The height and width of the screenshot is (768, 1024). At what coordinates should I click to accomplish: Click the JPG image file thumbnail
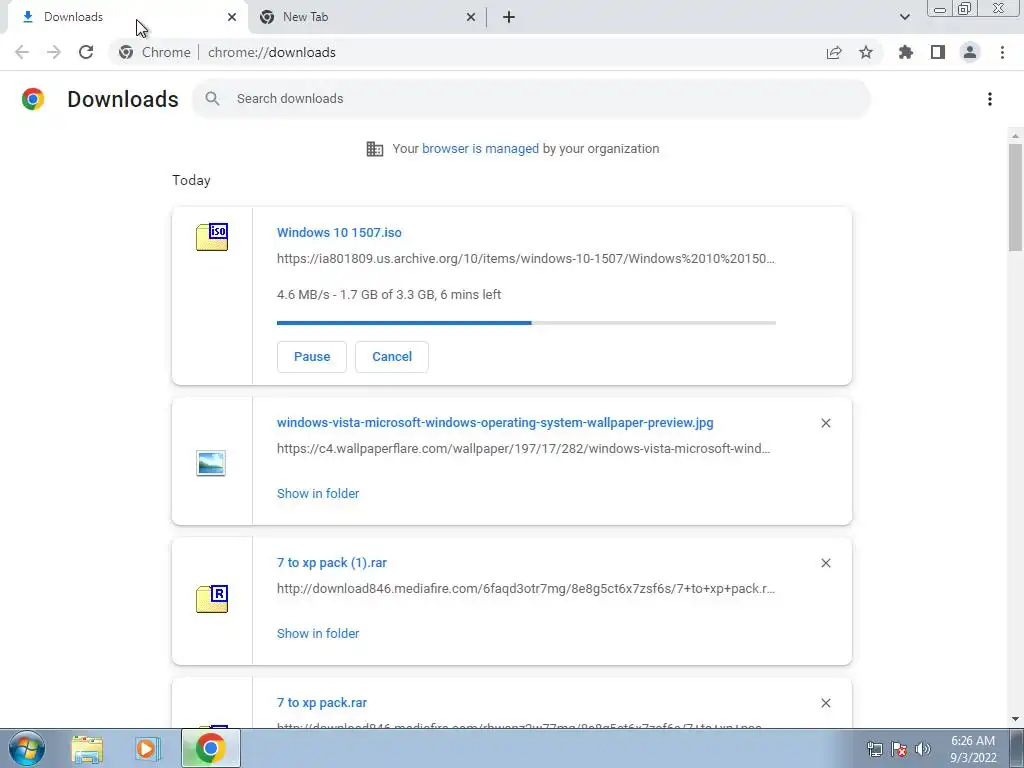211,463
